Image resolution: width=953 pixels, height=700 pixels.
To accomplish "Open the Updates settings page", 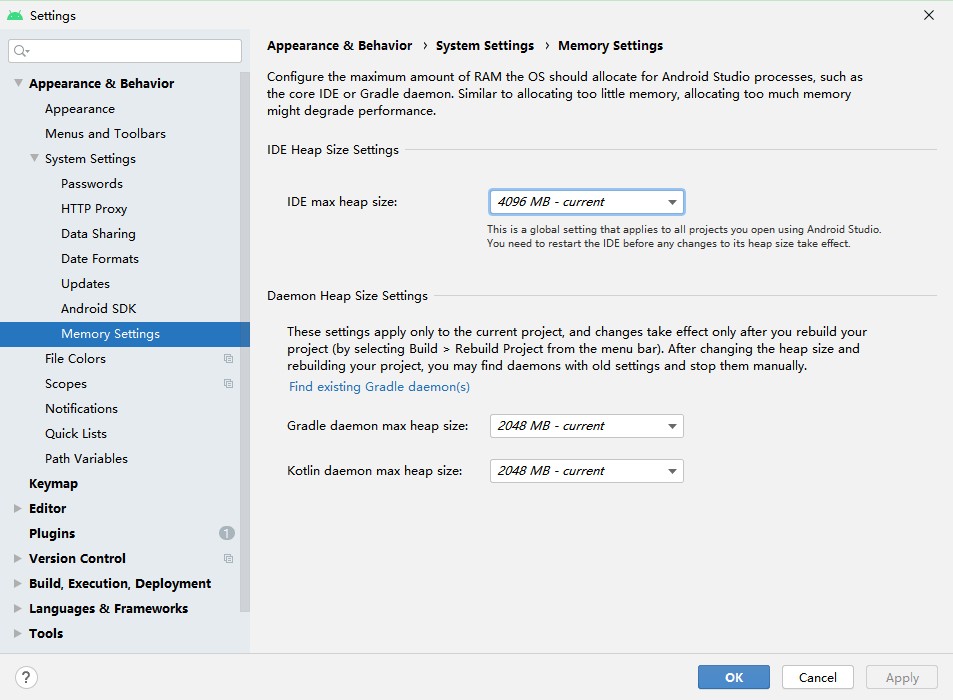I will click(x=85, y=284).
